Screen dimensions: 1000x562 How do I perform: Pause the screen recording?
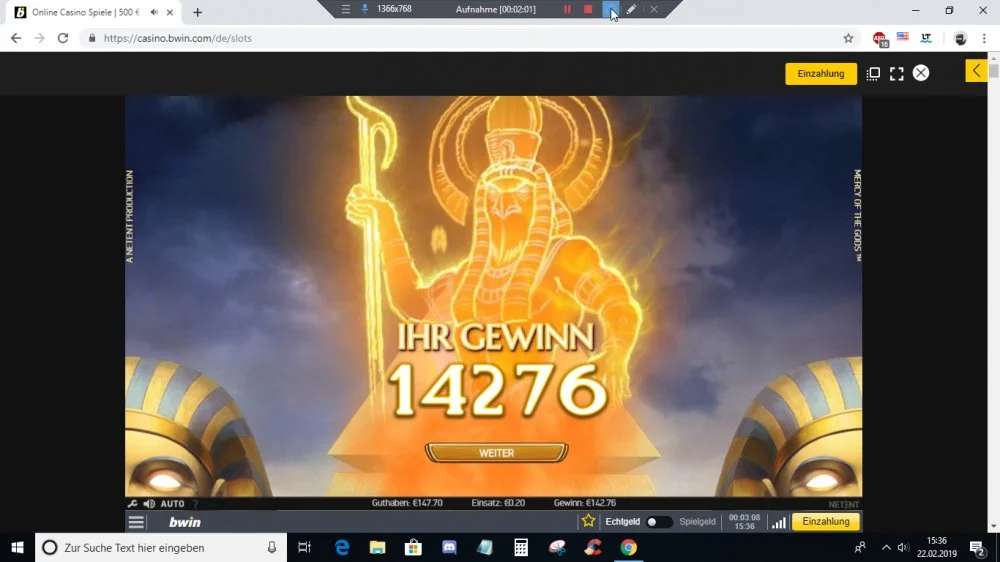(x=567, y=9)
